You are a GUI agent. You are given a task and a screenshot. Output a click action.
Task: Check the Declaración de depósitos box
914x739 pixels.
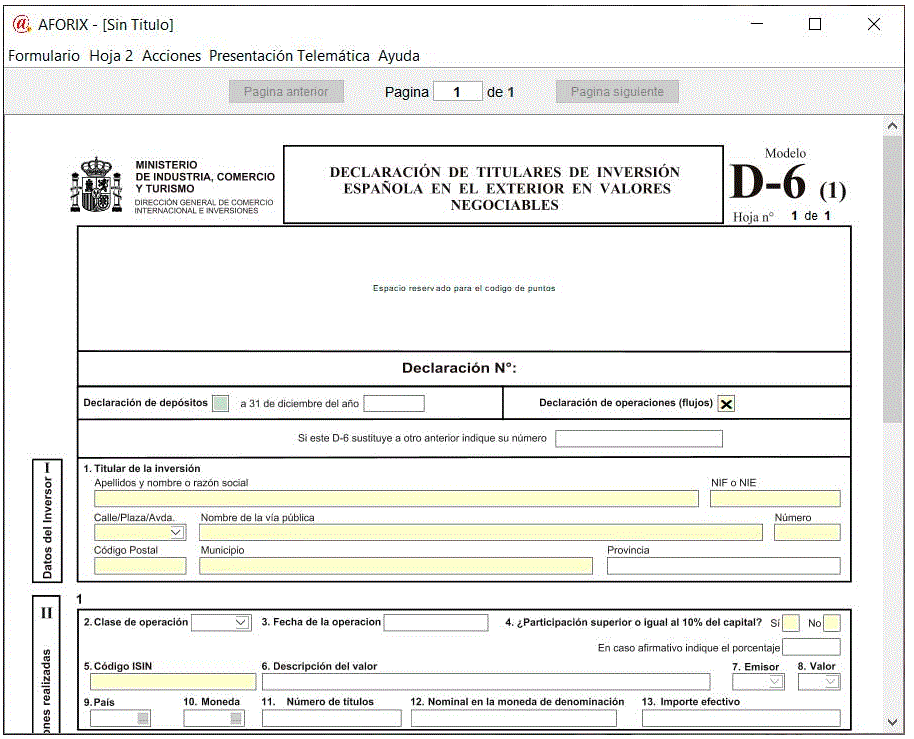point(220,403)
